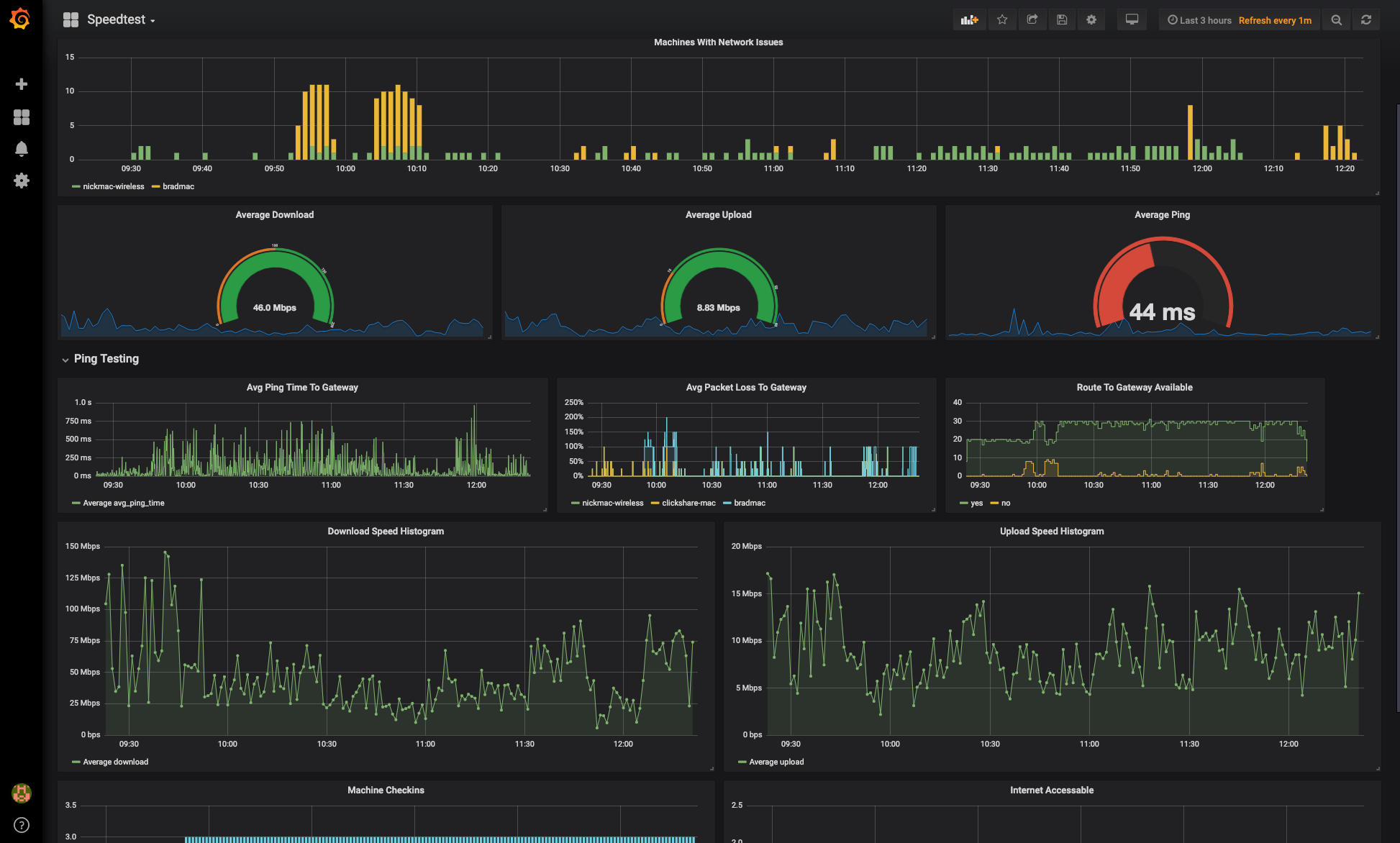Click the Download Speed Histogram panel title
The width and height of the screenshot is (1400, 843).
(386, 531)
